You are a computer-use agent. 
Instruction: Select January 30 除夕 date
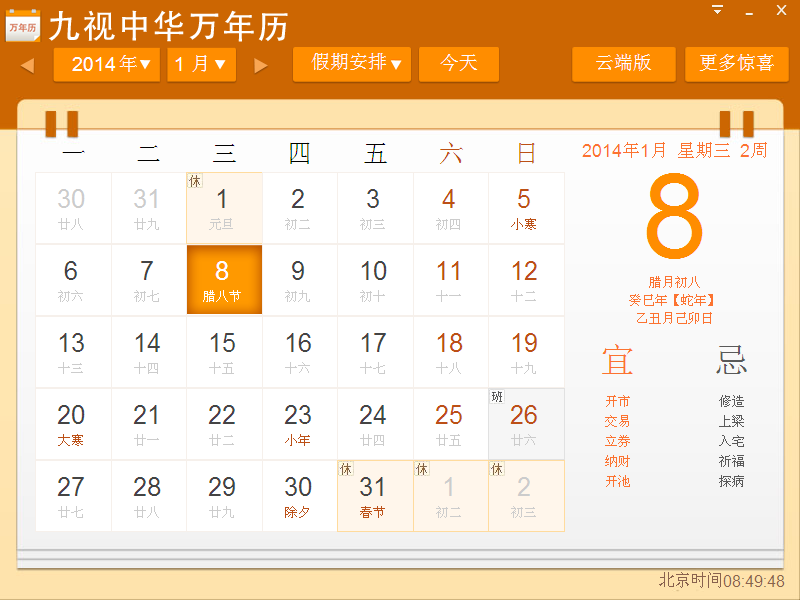click(300, 496)
